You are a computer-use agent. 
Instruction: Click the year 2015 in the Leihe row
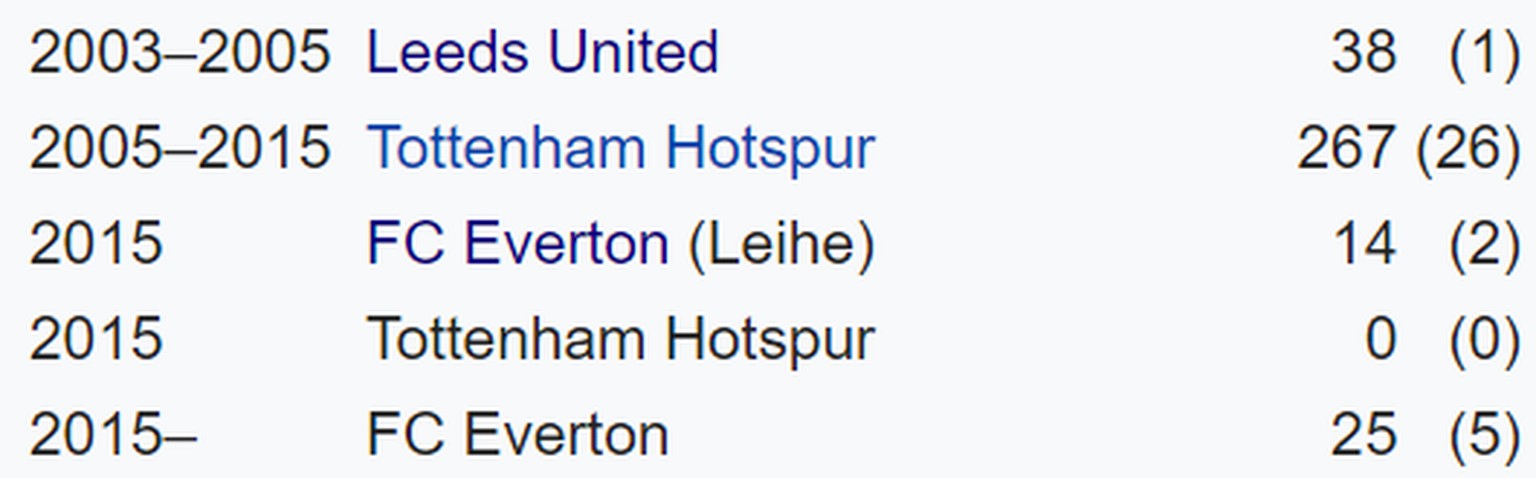(x=95, y=243)
